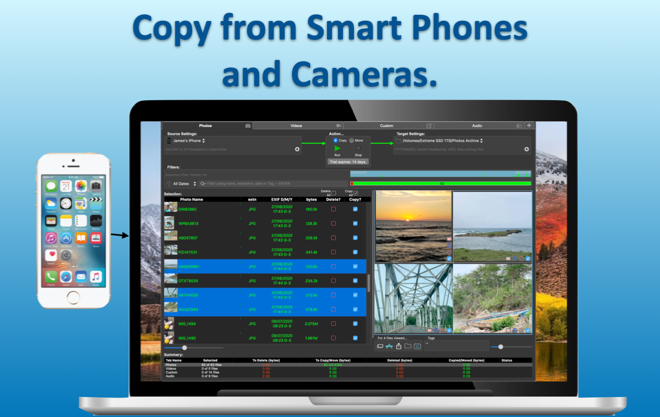Switch to the Videos tab
This screenshot has width=660, height=417.
point(296,126)
